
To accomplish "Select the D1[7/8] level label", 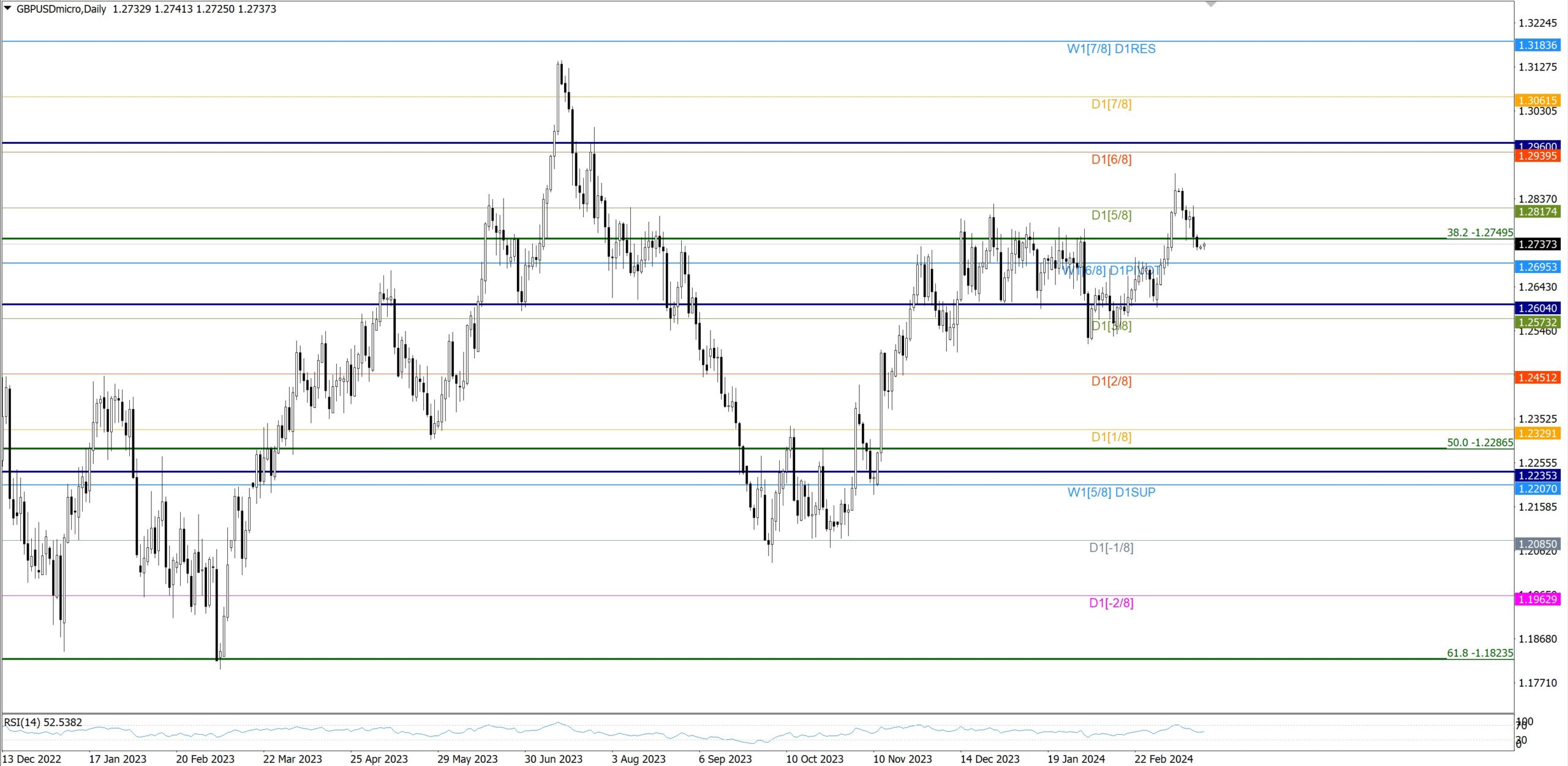I will [1111, 105].
